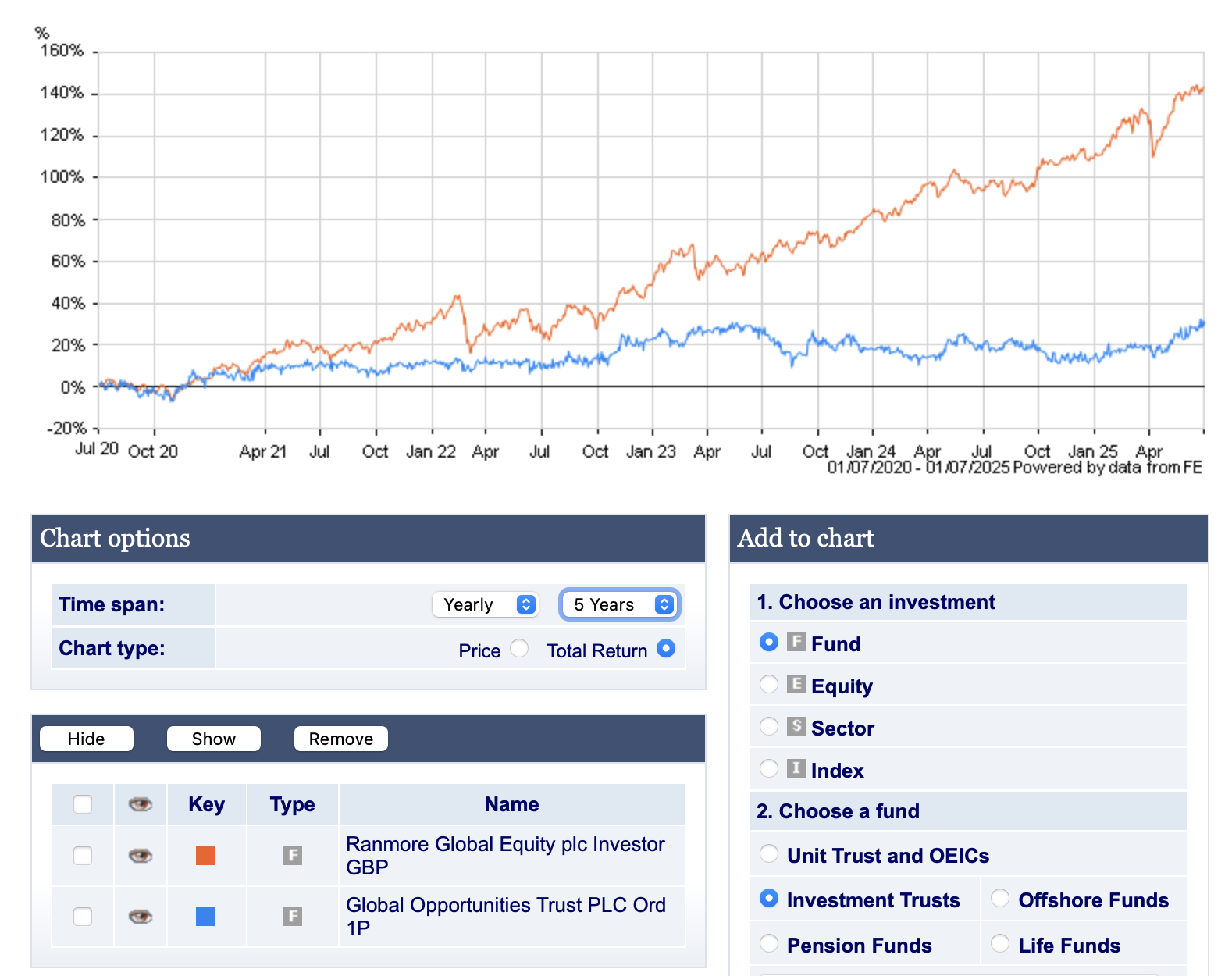Toggle eye icon for Ranmore Global Equity row
Screen dimensions: 1232x976
[x=141, y=856]
